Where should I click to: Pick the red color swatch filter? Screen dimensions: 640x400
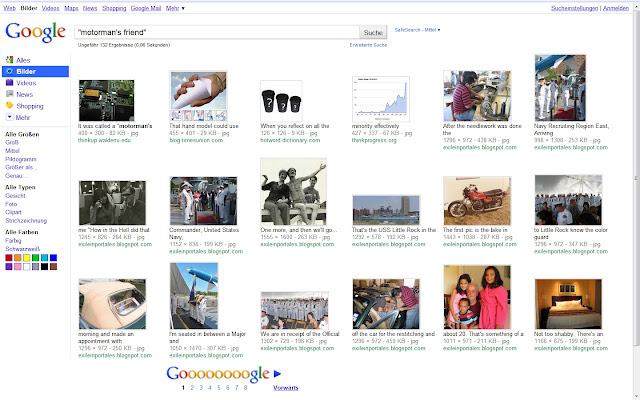pyautogui.click(x=9, y=258)
